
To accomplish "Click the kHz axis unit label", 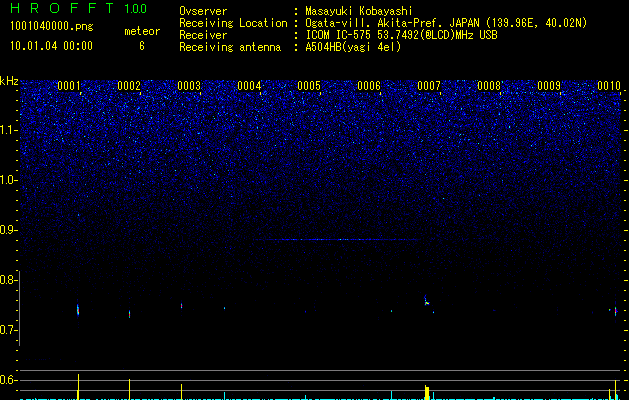I will [x=9, y=81].
